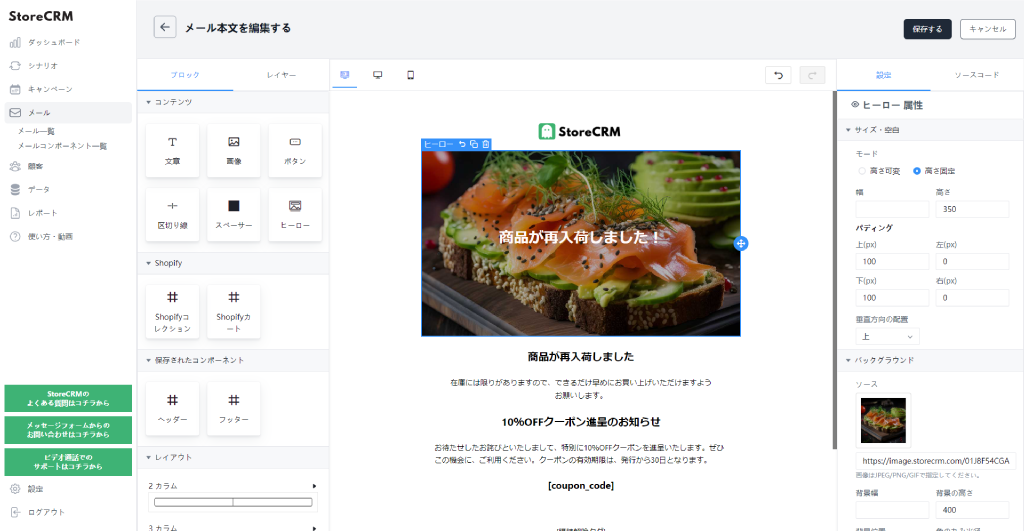Viewport: 1024px width, 531px height.
Task: Delete the selected hero block
Action: [x=486, y=144]
